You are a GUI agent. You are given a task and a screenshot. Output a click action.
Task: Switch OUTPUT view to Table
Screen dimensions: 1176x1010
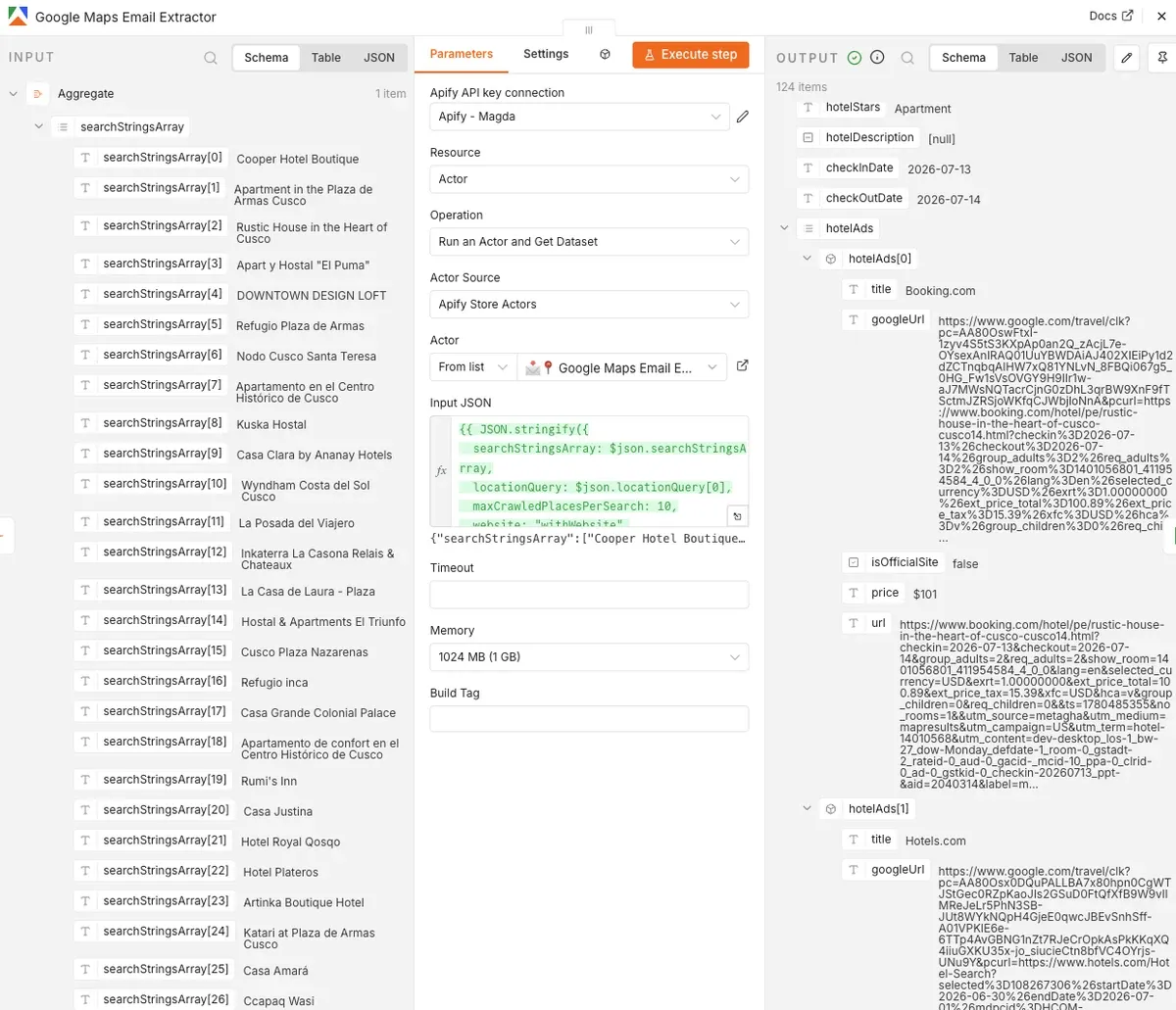tap(1023, 58)
